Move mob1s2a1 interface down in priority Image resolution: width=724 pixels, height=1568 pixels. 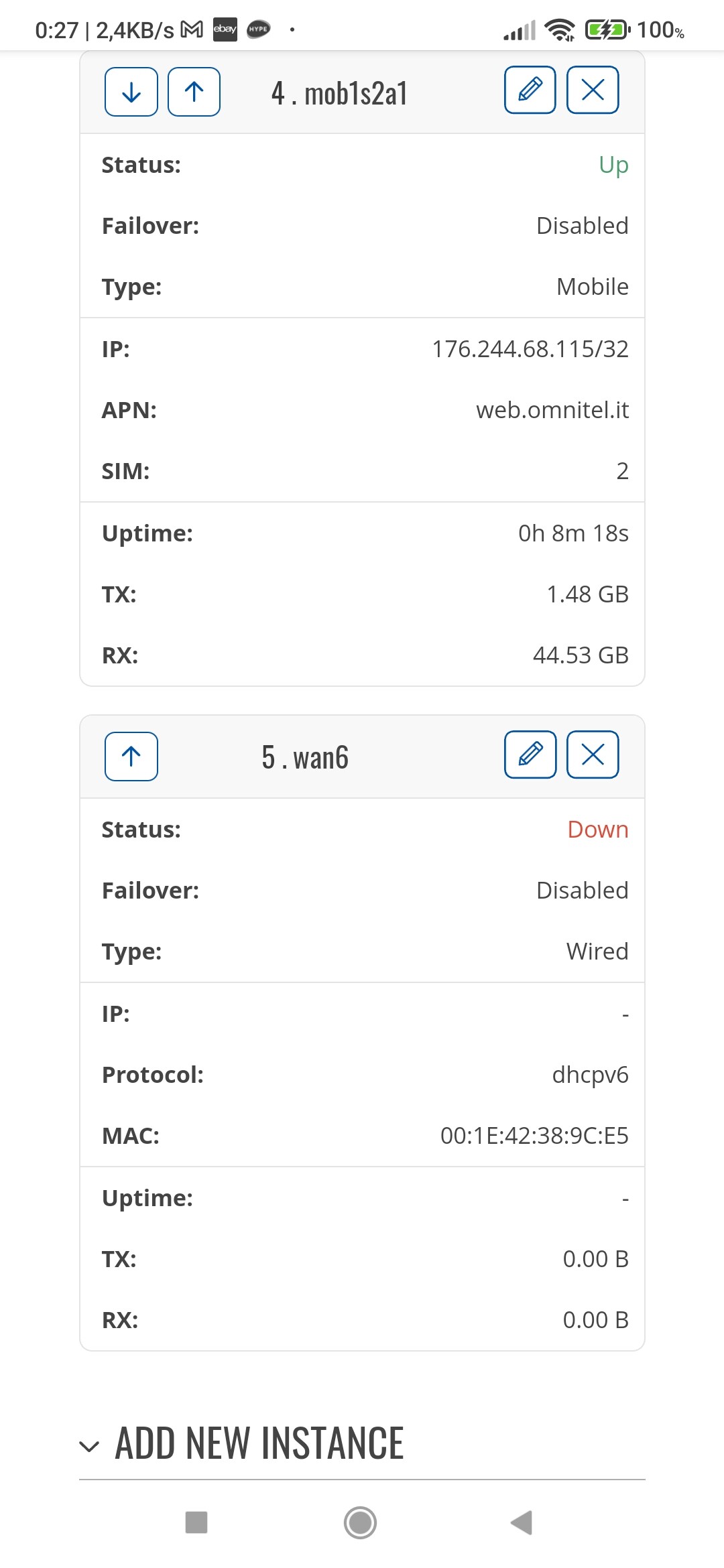(x=131, y=92)
